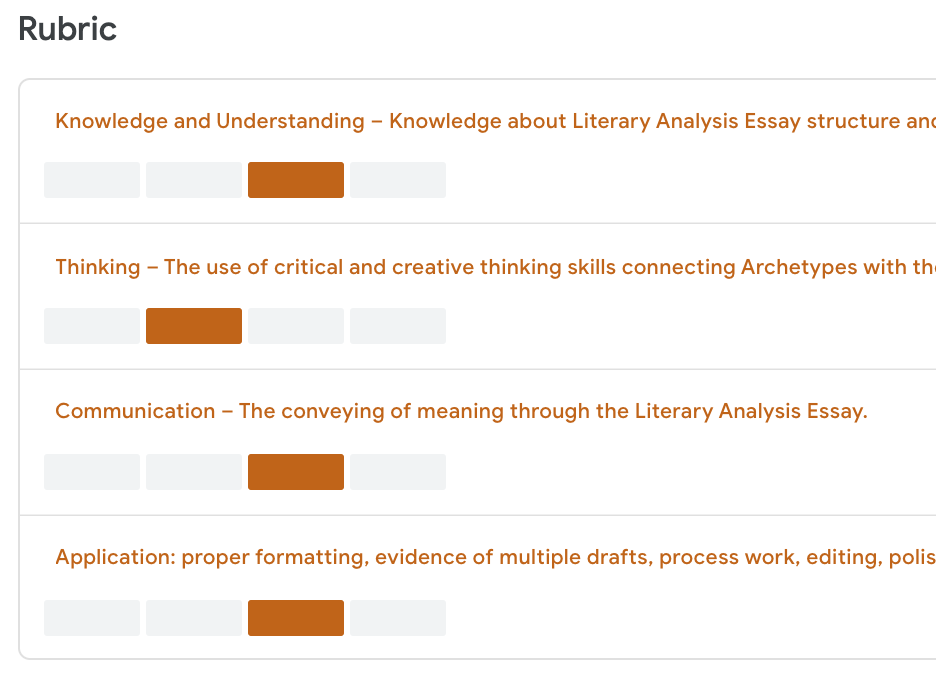The width and height of the screenshot is (936, 700).
Task: Select the highlighted orange level under Communication
Action: 296,472
